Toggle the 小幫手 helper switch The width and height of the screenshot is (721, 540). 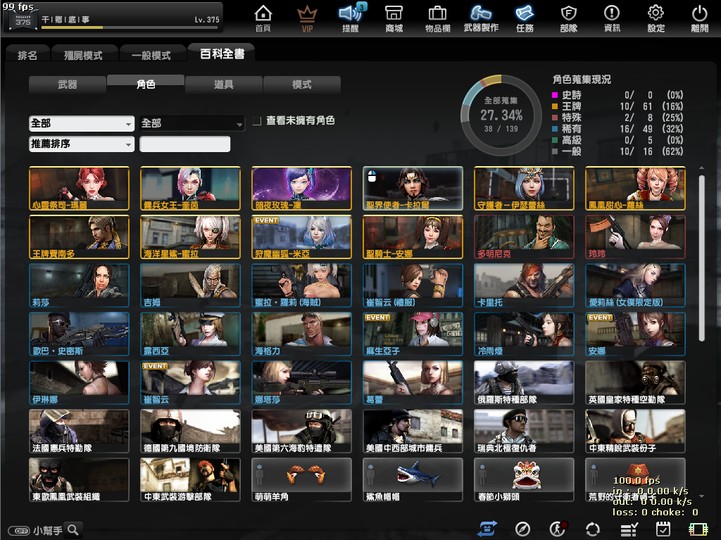(18, 530)
